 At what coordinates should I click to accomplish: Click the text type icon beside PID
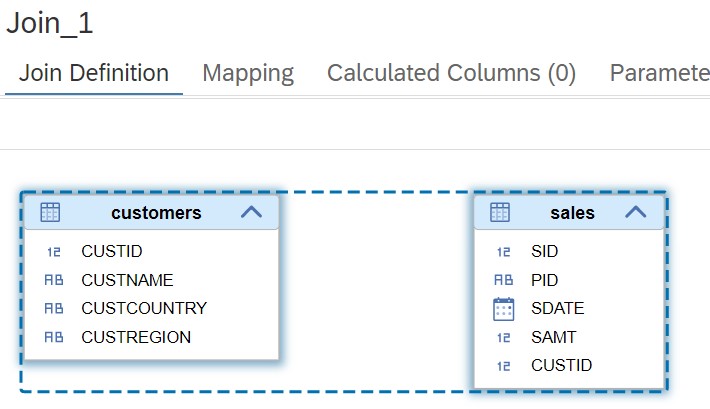click(x=504, y=280)
